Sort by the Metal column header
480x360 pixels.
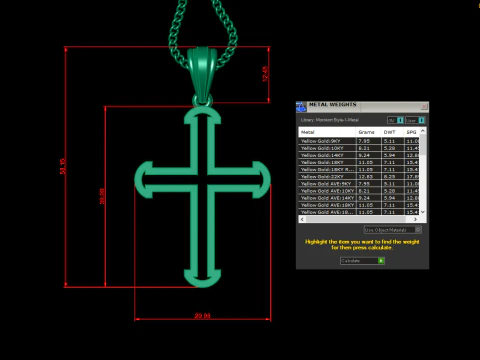327,132
